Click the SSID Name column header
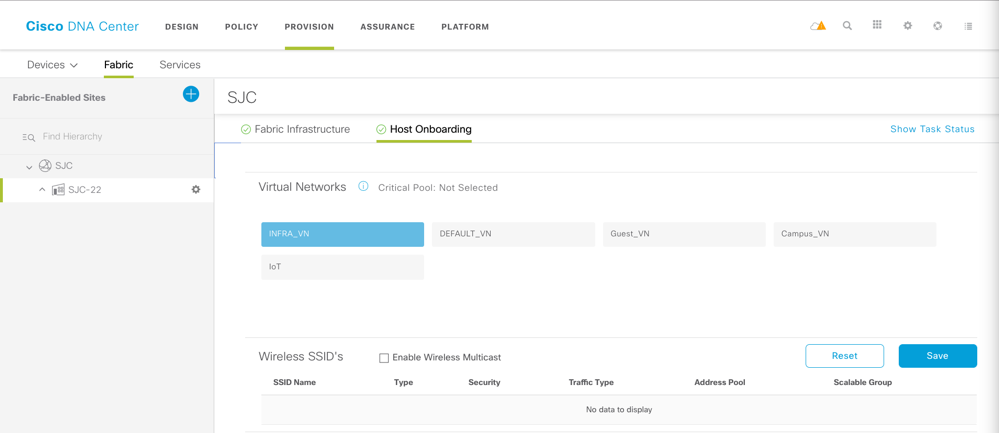This screenshot has width=999, height=433. pyautogui.click(x=294, y=383)
